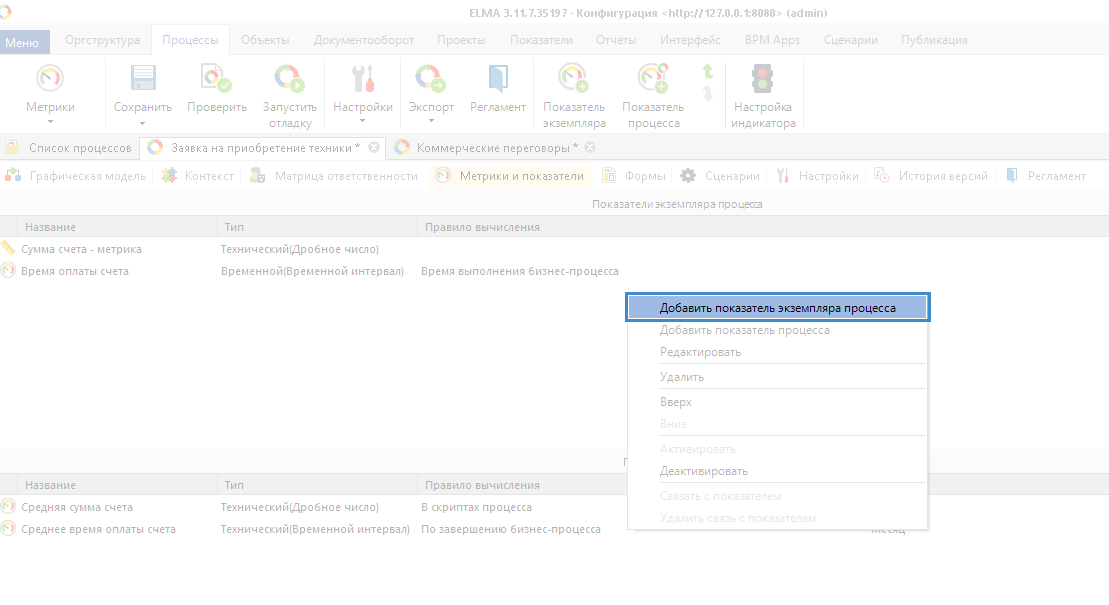Sort by Правило вычисления column header
Image resolution: width=1109 pixels, height=605 pixels.
pos(482,227)
